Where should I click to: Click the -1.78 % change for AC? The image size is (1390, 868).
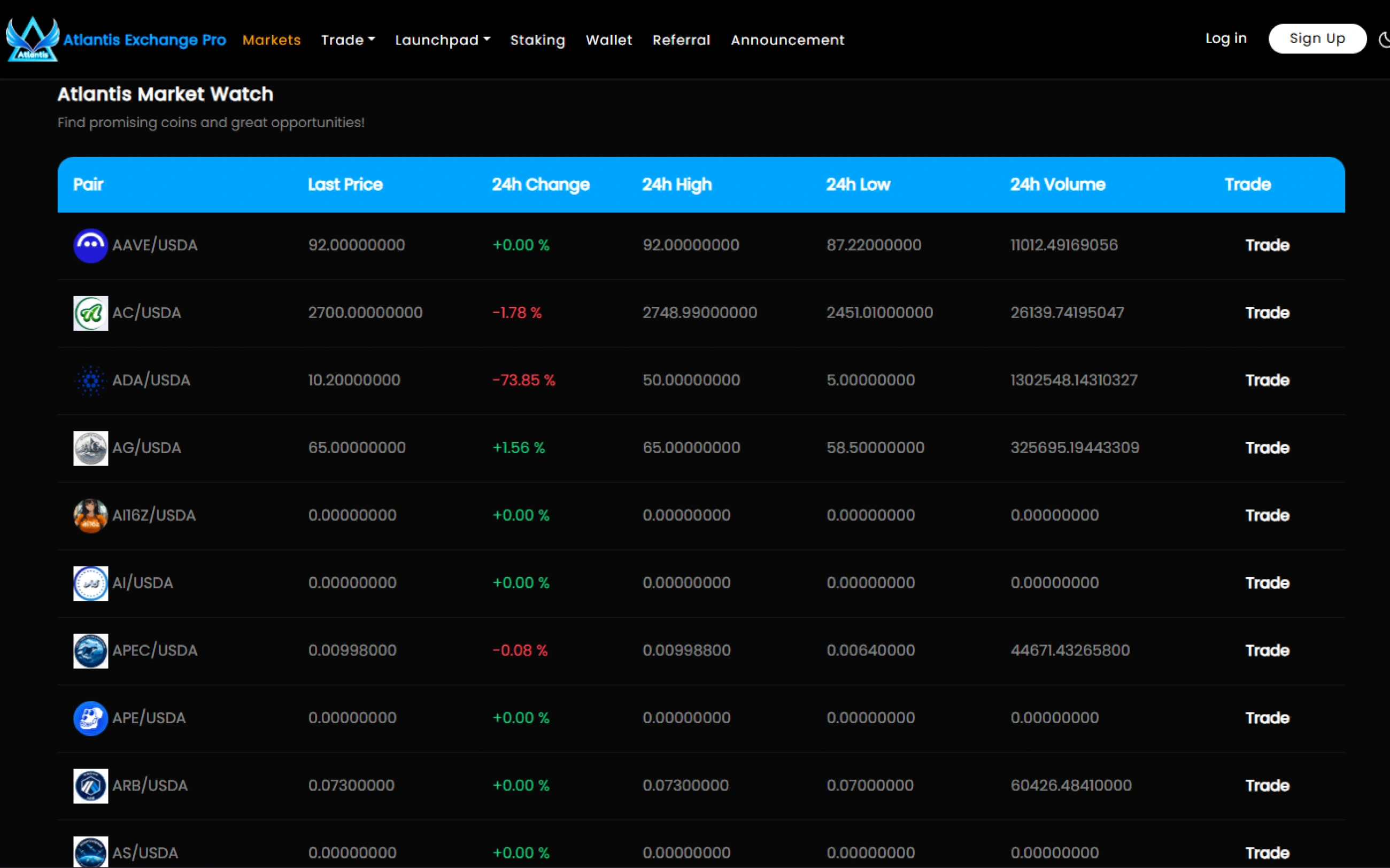click(517, 312)
